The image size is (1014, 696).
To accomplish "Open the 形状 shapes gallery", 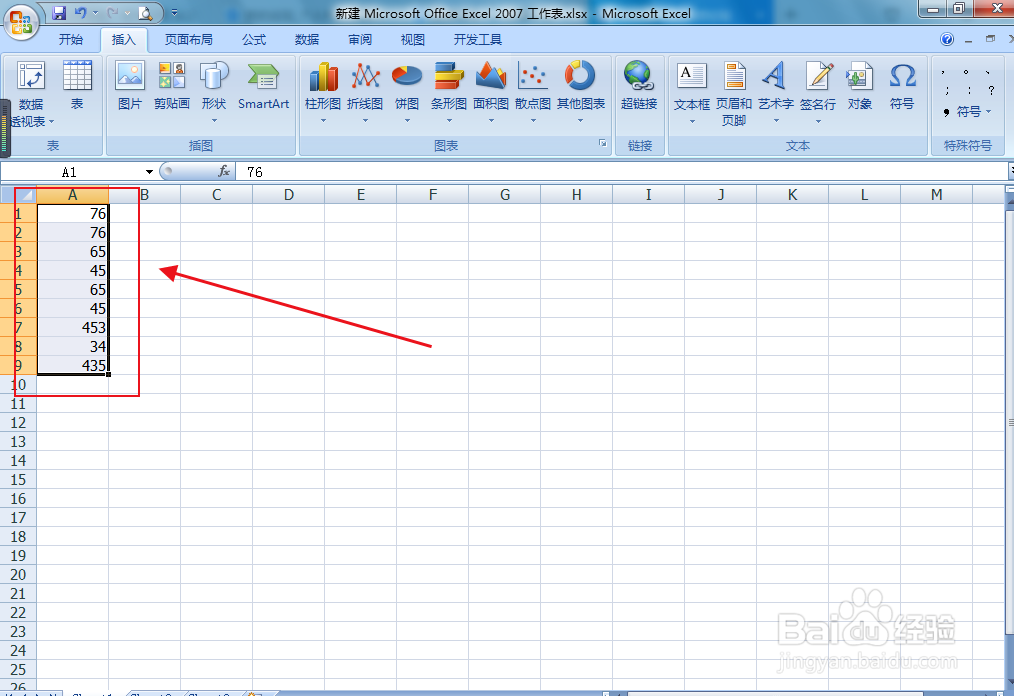I will (x=214, y=92).
